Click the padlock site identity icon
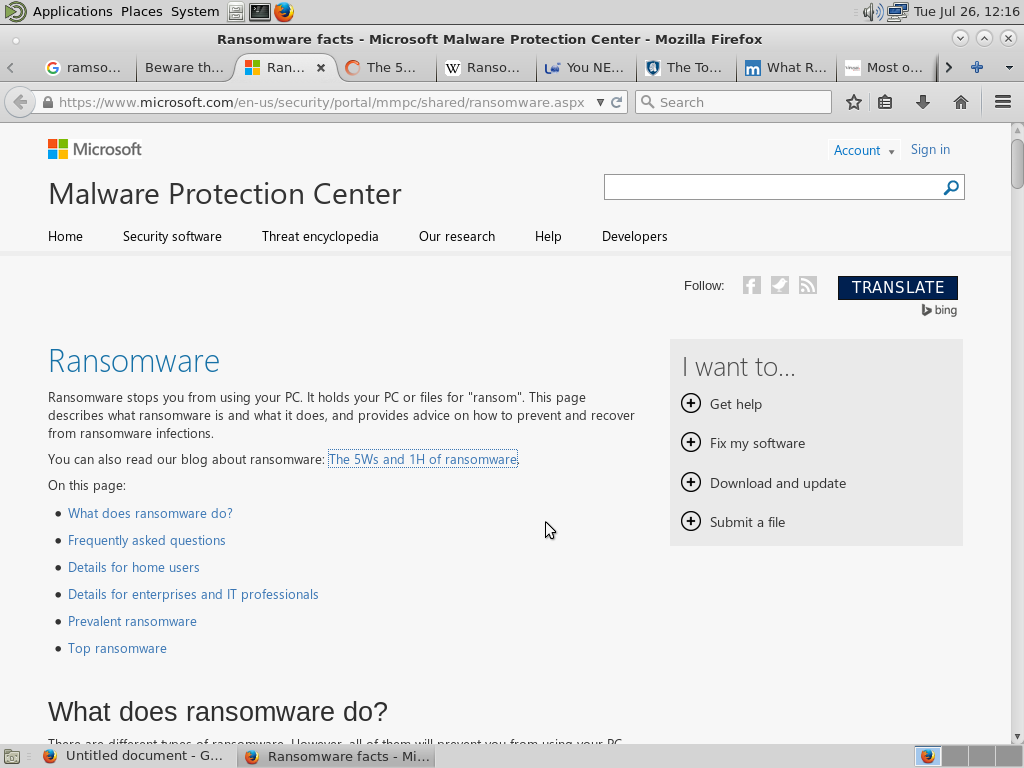 [48, 103]
